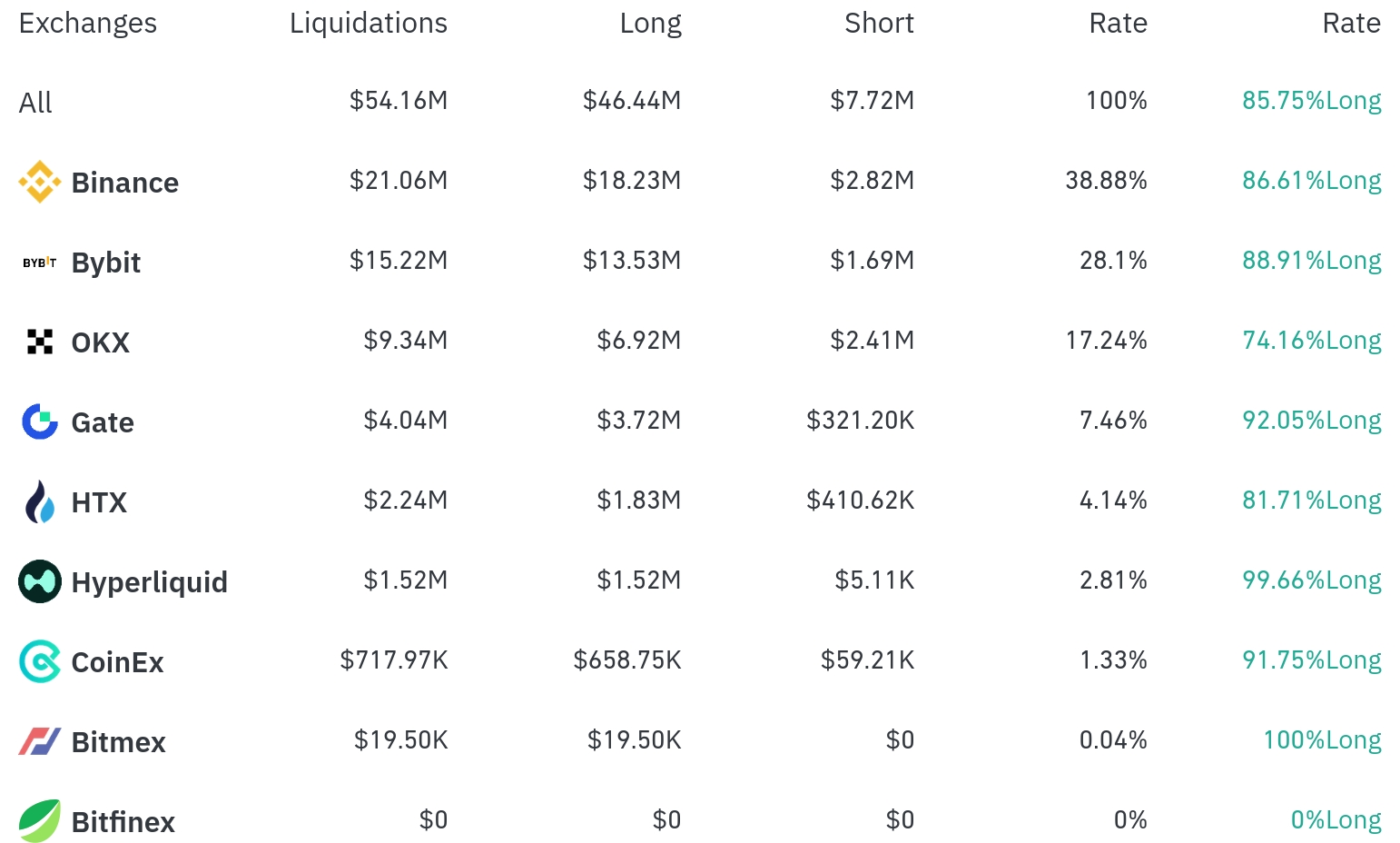Screen dimensions: 1400x843
Task: Click the Bitmex 100%Long rate value
Action: coord(1323,740)
